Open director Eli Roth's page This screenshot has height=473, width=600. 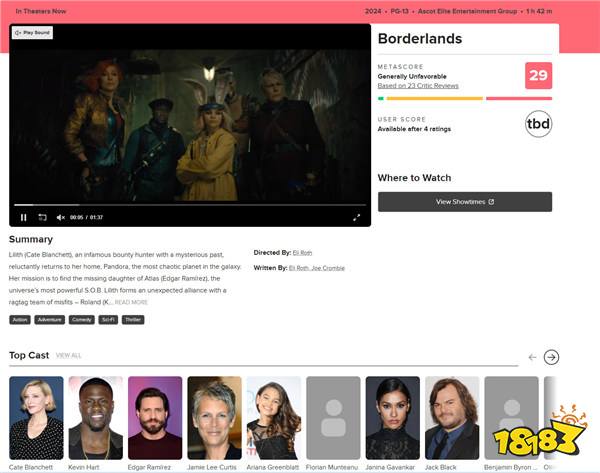302,253
